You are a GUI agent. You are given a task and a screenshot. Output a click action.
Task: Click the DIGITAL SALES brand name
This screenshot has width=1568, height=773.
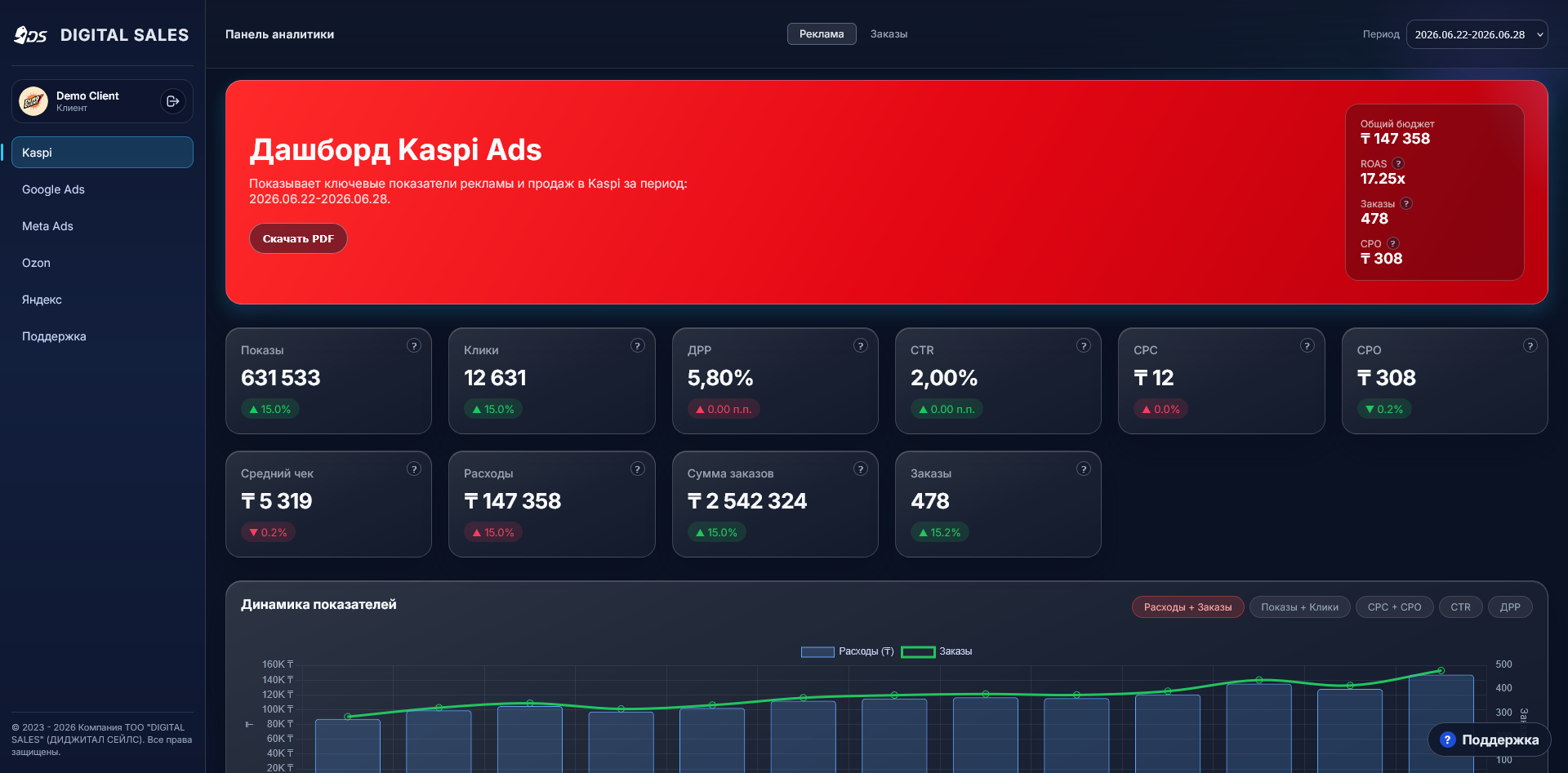click(x=124, y=35)
